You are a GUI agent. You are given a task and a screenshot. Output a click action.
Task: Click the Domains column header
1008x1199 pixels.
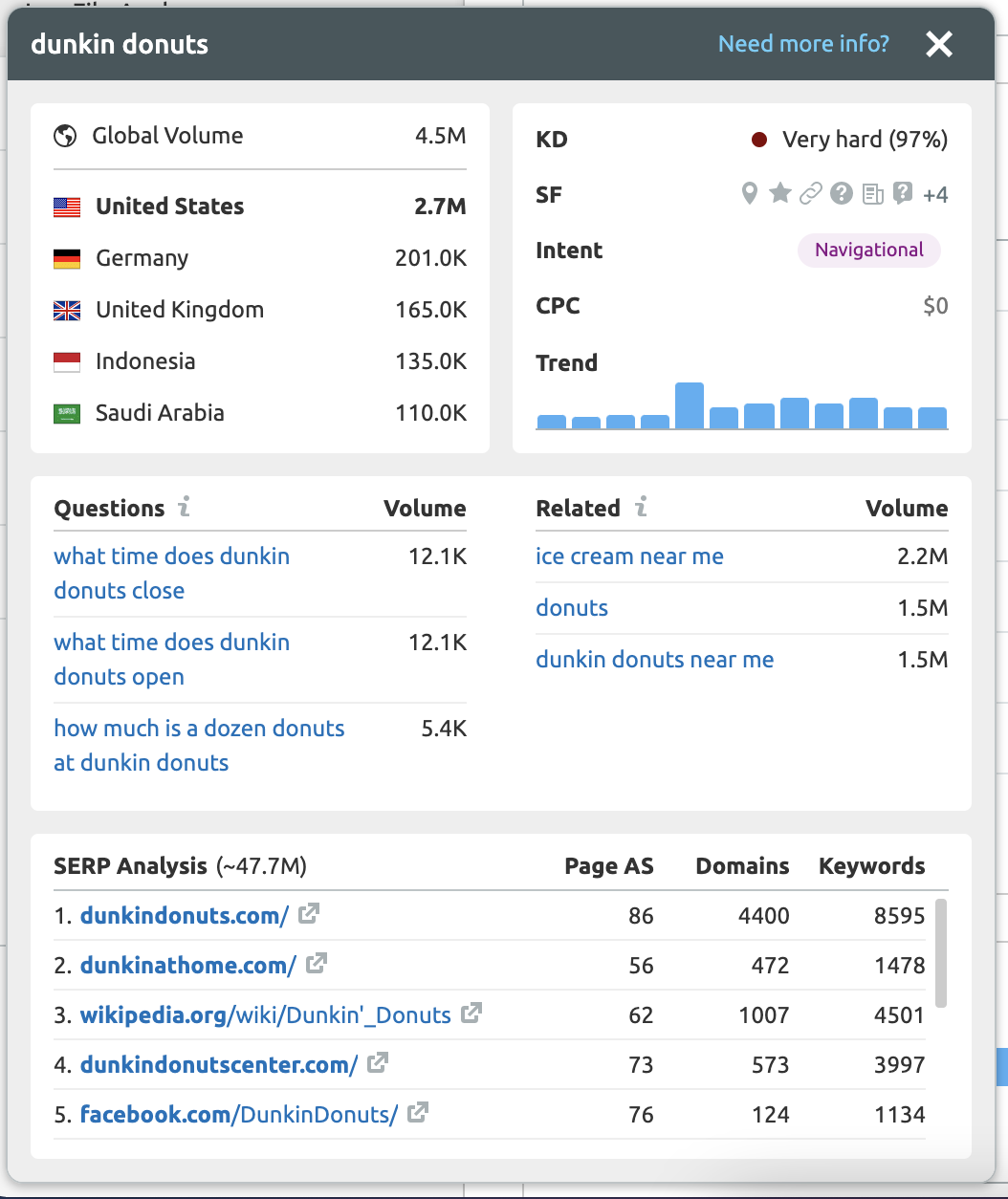pyautogui.click(x=742, y=866)
